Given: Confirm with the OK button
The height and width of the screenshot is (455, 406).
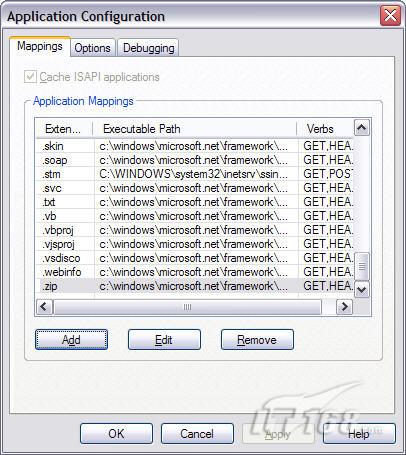Looking at the screenshot, I should 116,434.
